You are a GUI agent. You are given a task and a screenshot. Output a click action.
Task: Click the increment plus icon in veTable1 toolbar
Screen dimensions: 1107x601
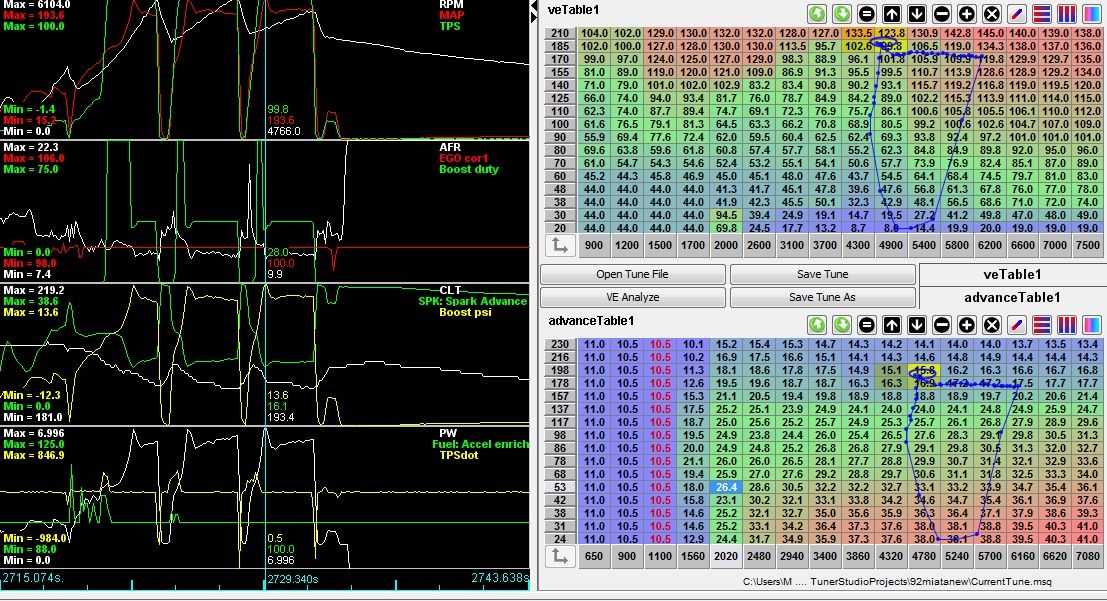tap(966, 14)
